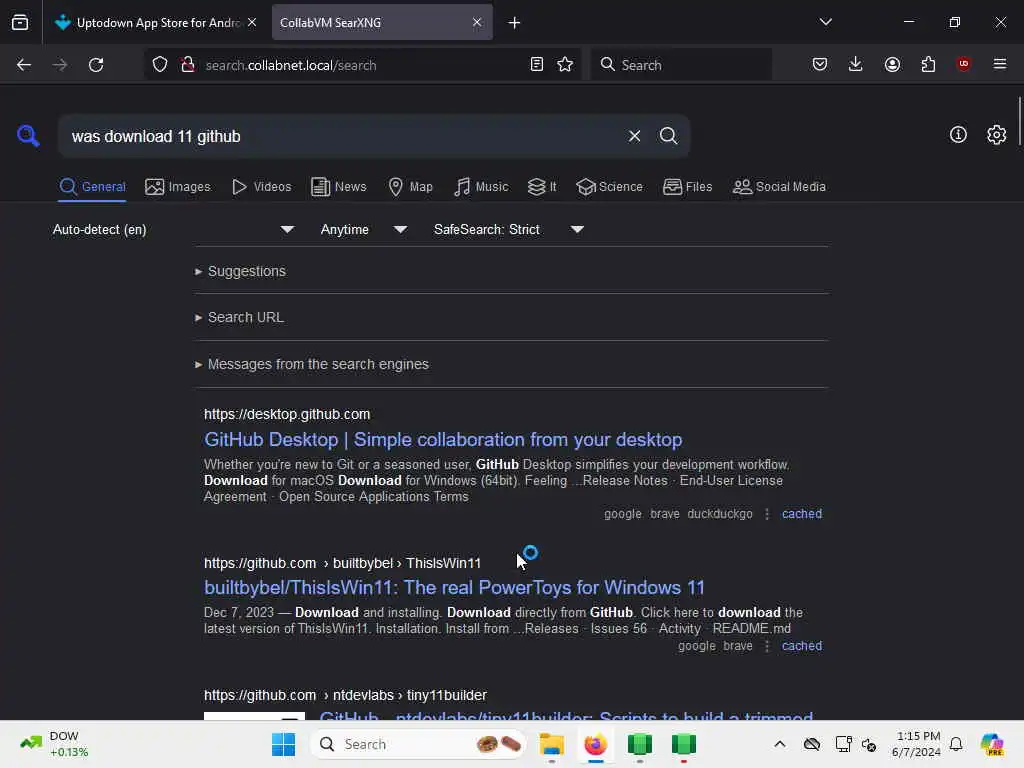Open Copilot preview icon on taskbar
The image size is (1024, 768).
click(x=992, y=744)
